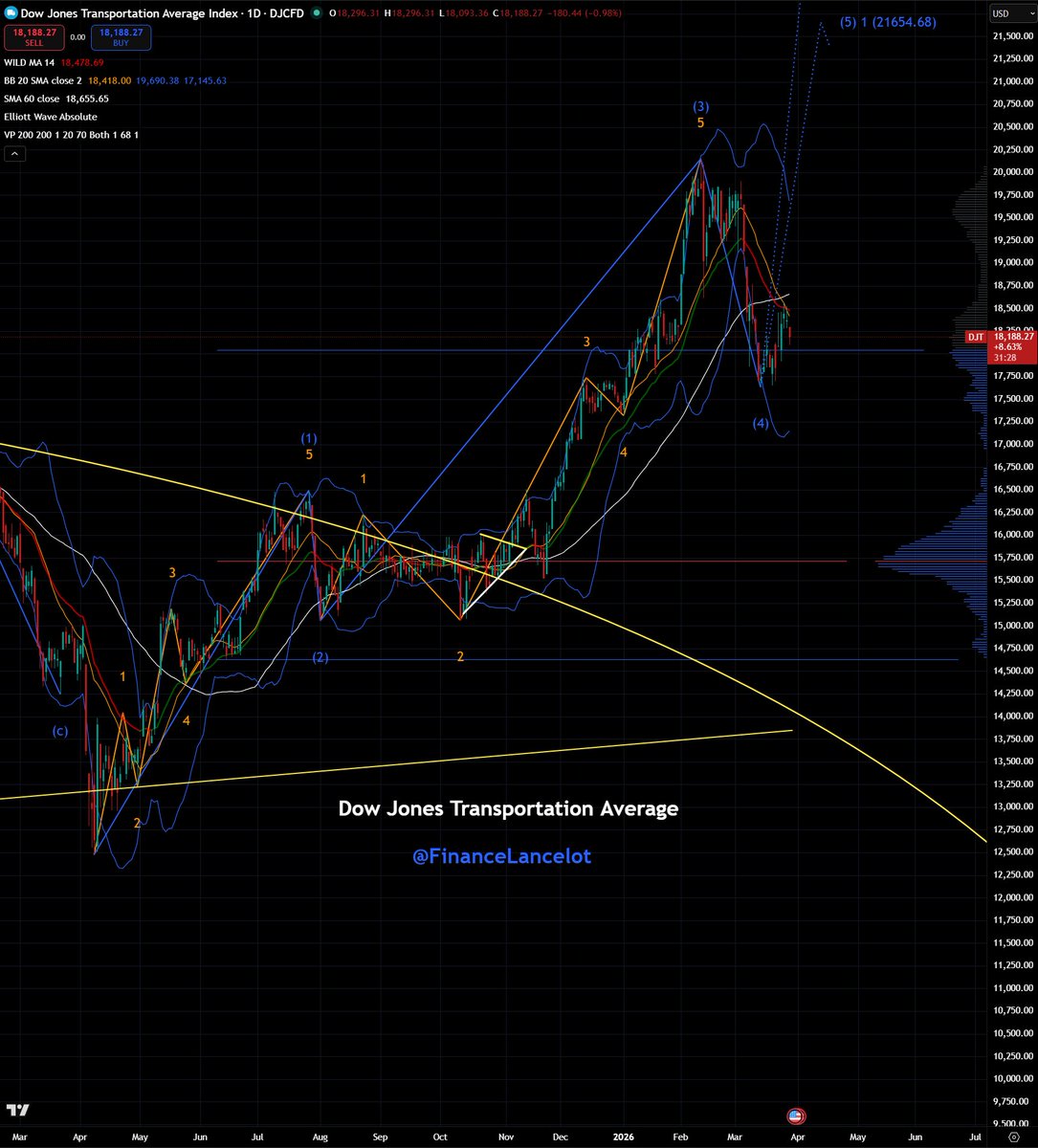Click the open value O18,296.31

click(353, 14)
